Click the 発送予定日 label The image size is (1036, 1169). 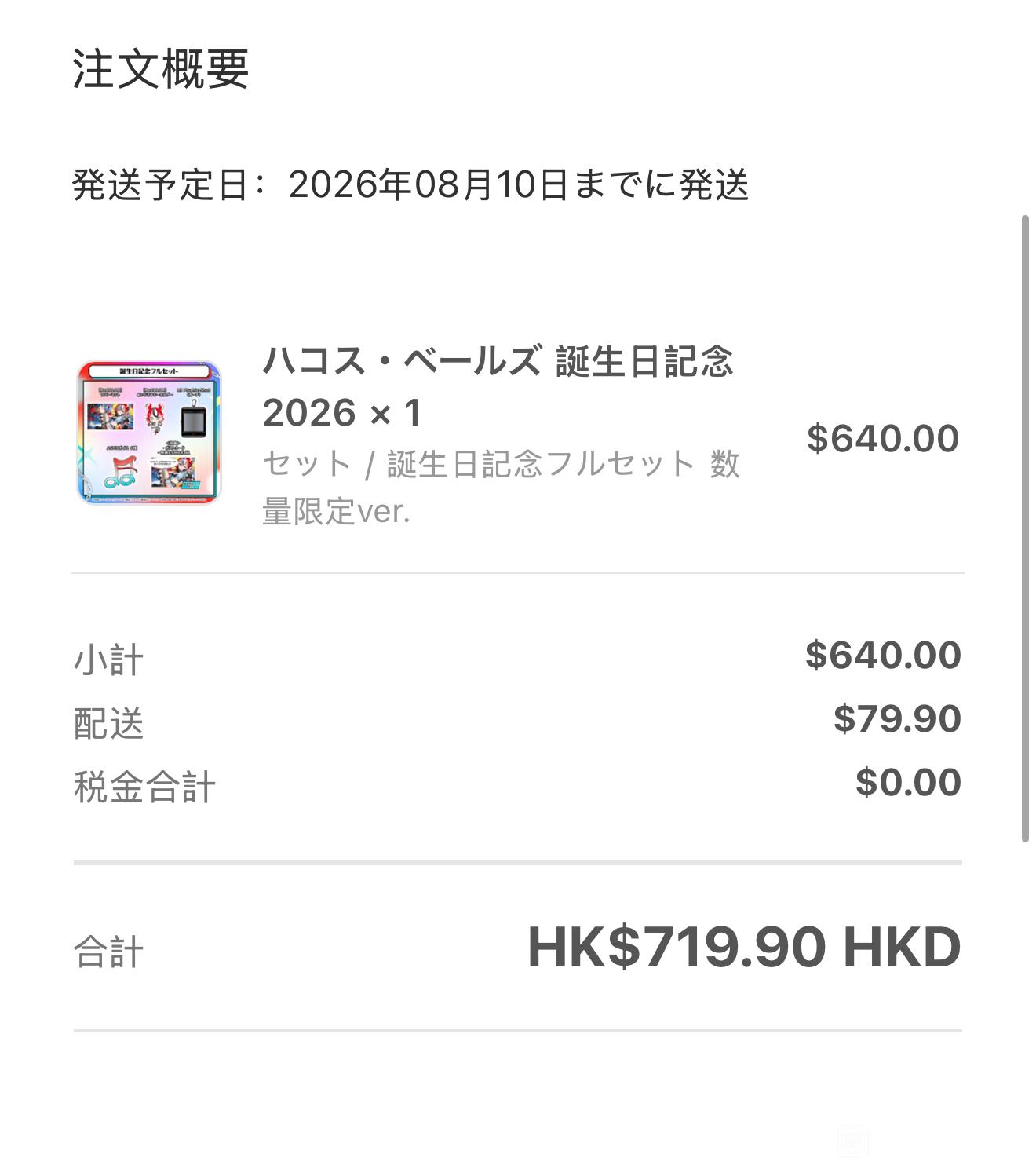[x=160, y=185]
